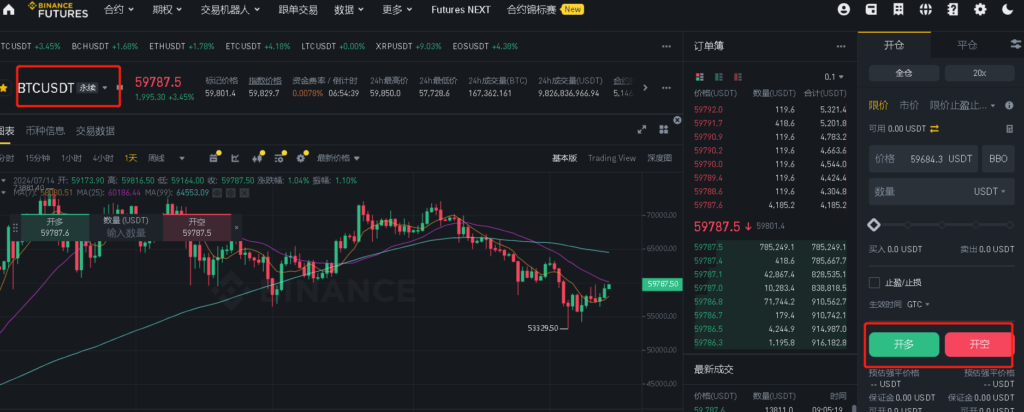Switch chart to 深度图
Viewport: 1024px width, 412px height.
coord(659,158)
